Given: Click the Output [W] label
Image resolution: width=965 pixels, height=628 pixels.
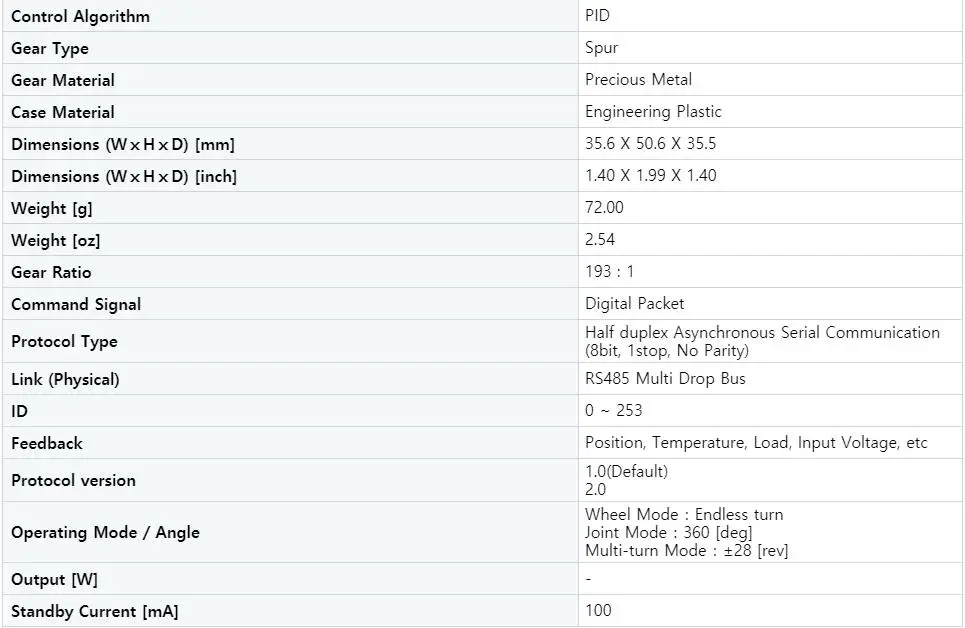Looking at the screenshot, I should coord(54,579).
